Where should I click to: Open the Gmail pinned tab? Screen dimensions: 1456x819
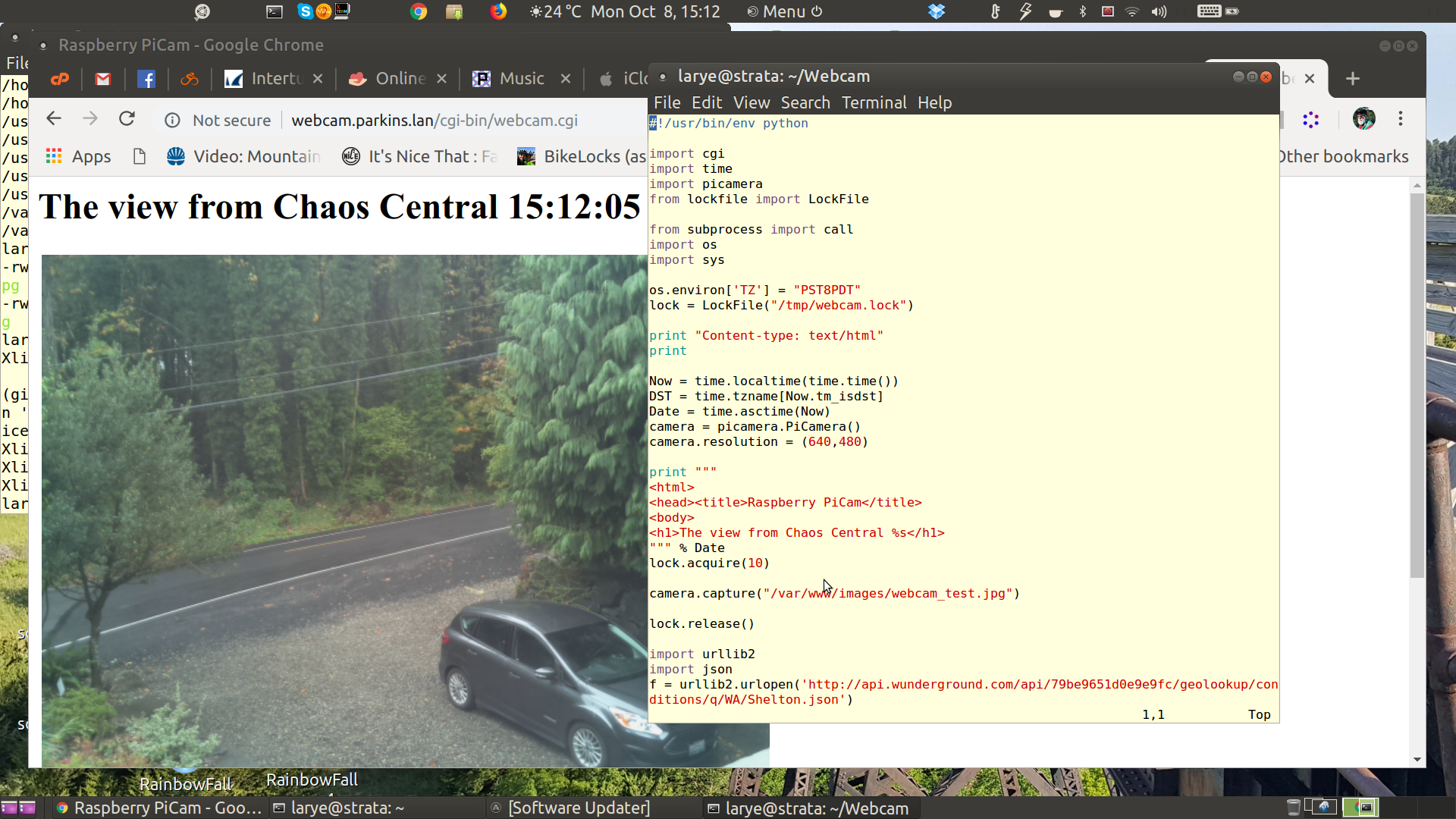(x=103, y=79)
